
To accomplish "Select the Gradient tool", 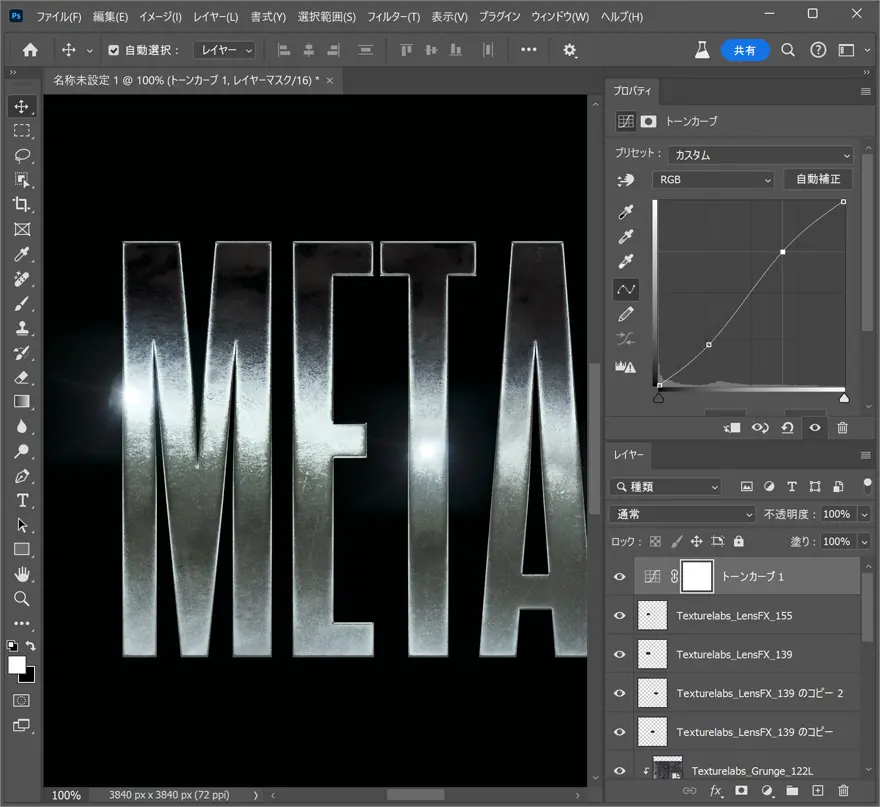I will [22, 402].
